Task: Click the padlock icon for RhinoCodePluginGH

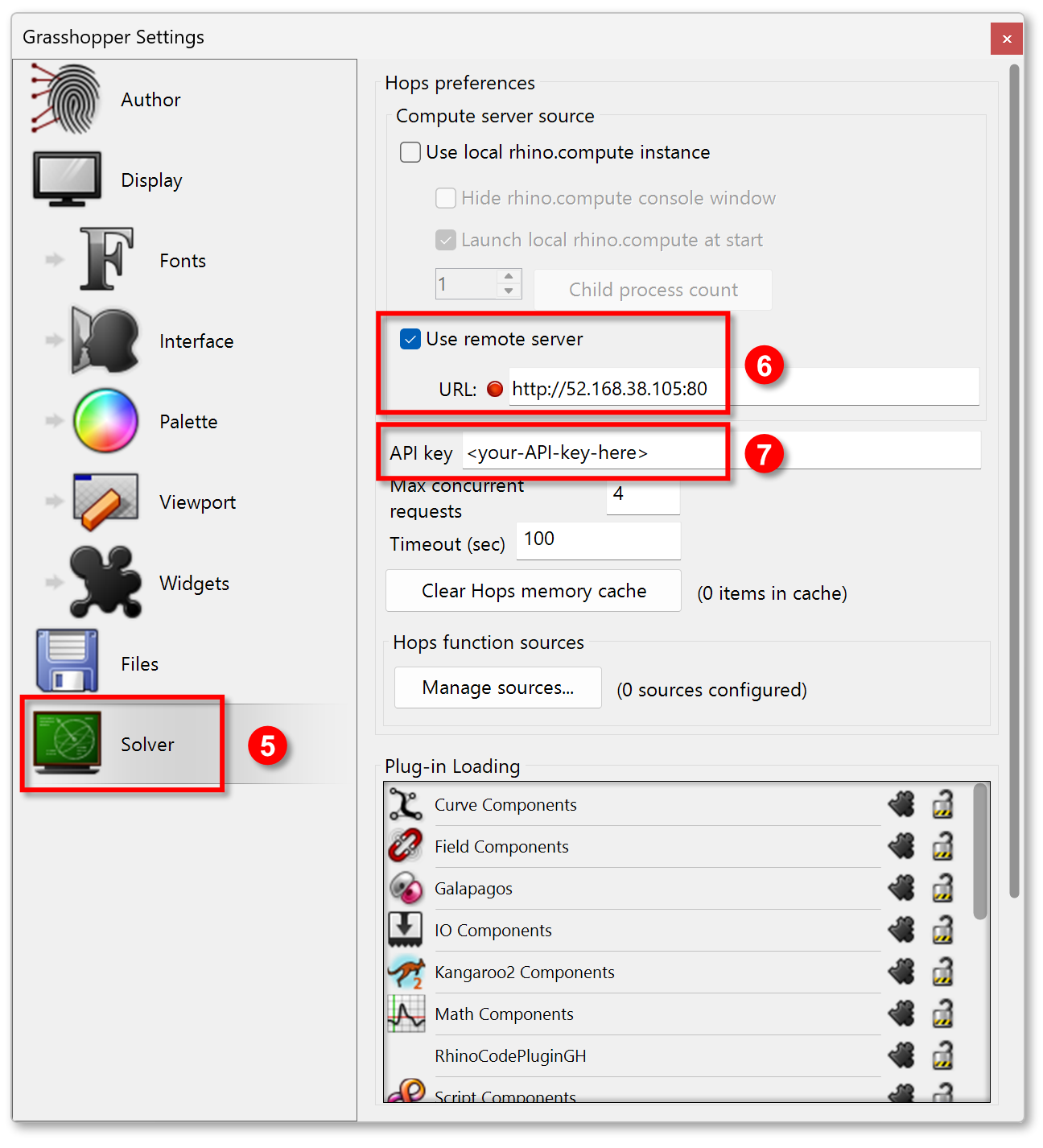Action: (942, 1055)
